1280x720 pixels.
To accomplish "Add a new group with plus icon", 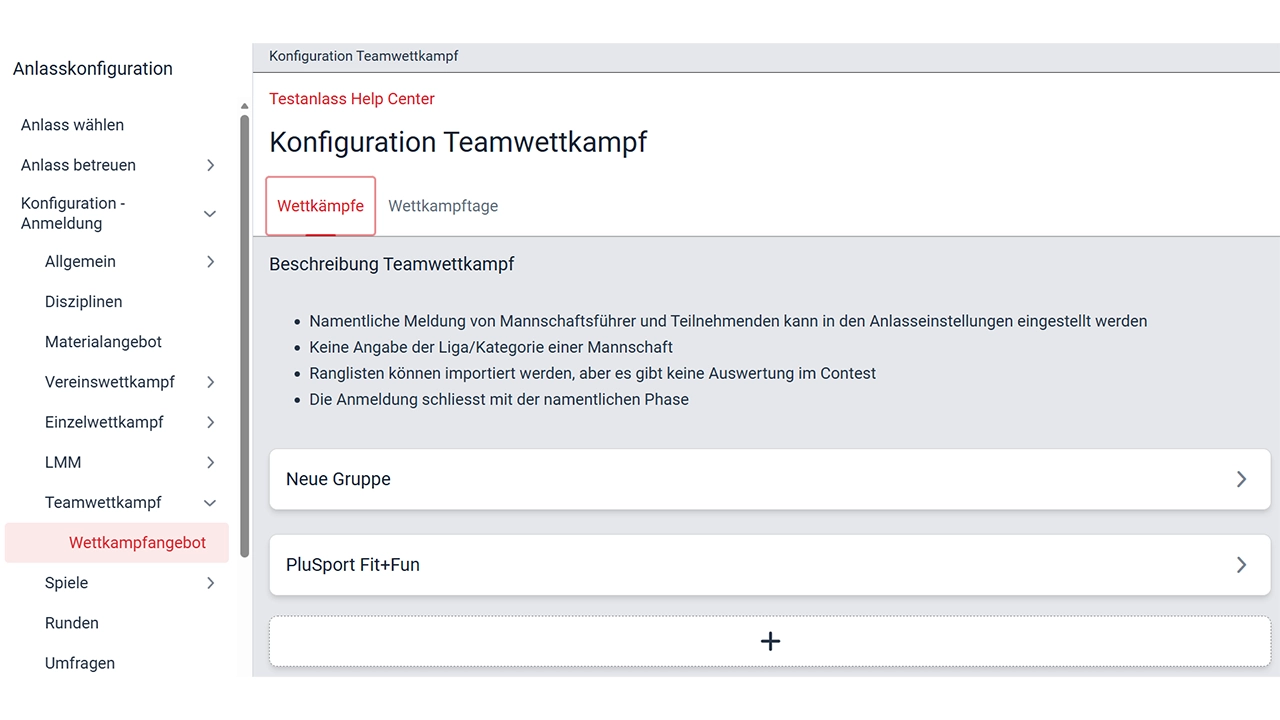I will coord(770,641).
